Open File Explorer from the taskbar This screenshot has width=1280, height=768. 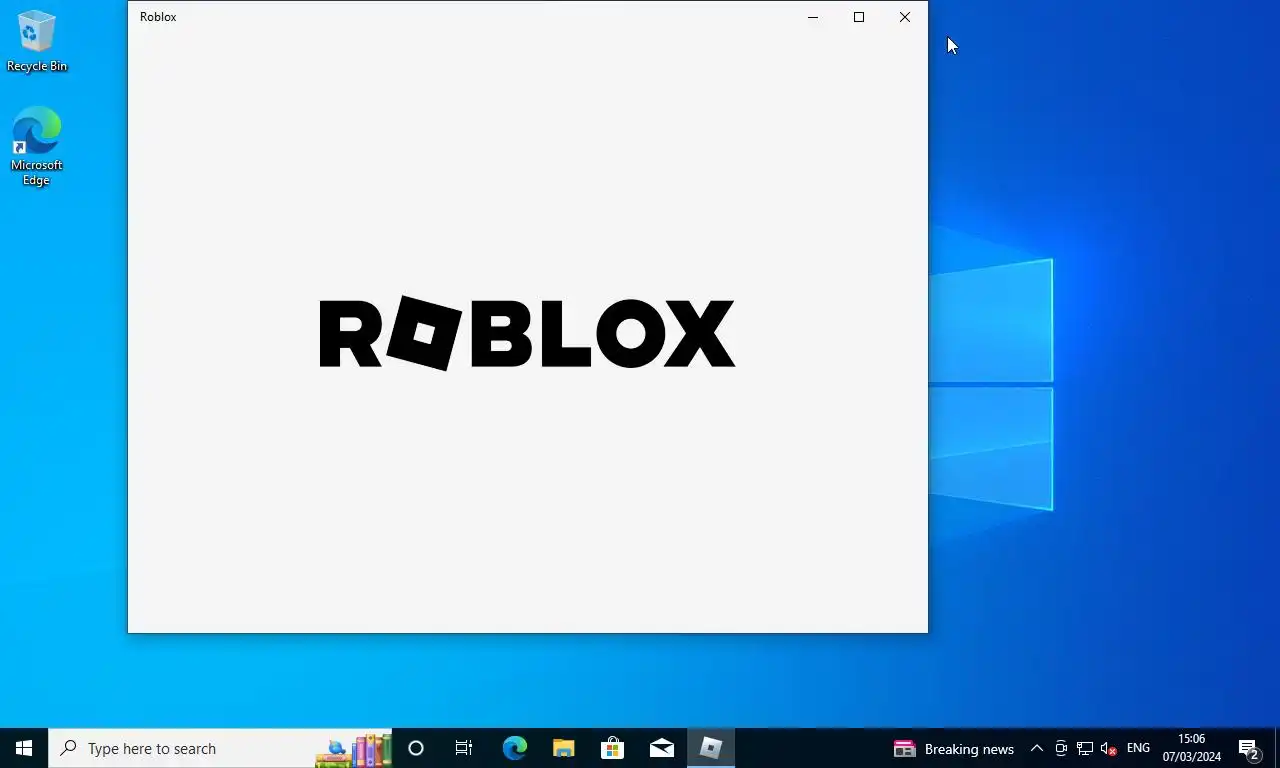click(x=563, y=748)
